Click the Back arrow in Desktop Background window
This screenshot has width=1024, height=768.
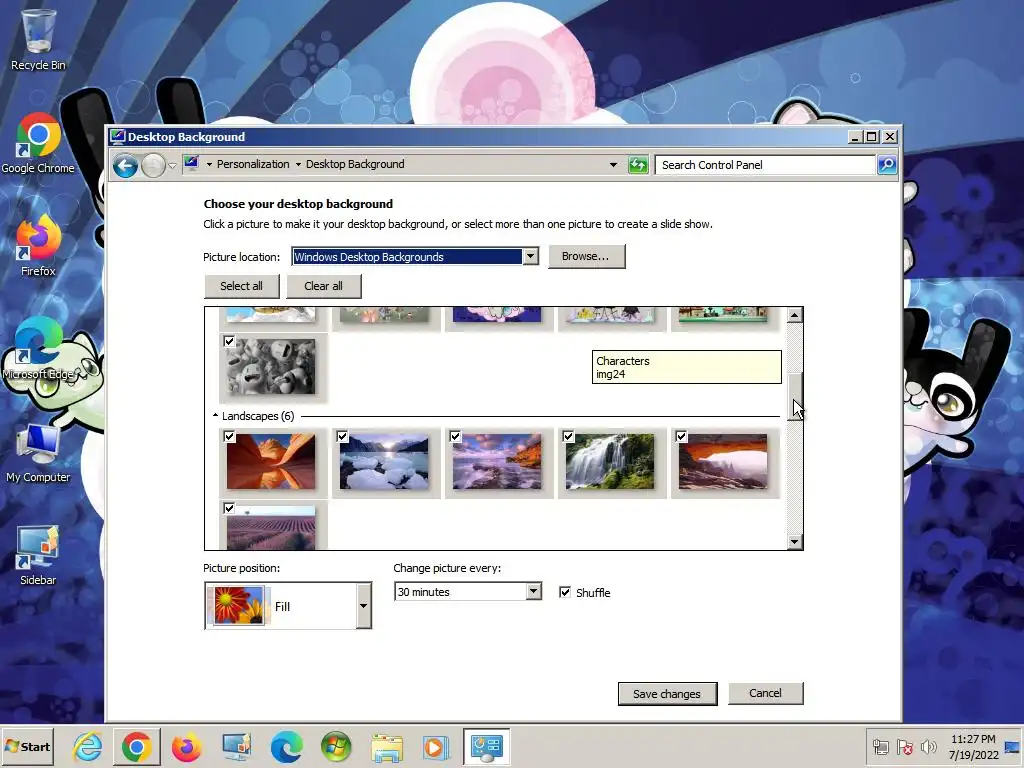125,165
